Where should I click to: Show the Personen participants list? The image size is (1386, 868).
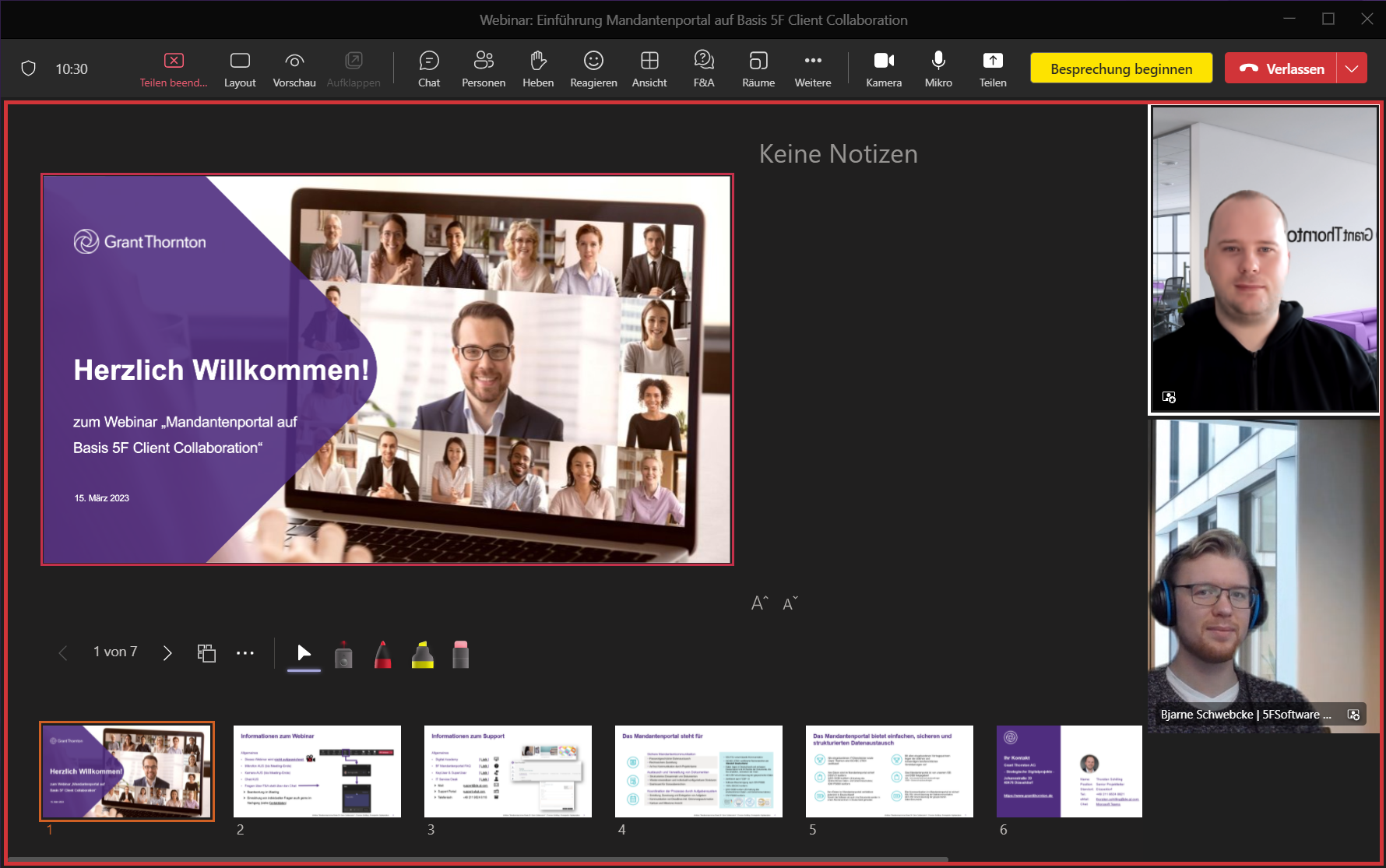[x=484, y=69]
